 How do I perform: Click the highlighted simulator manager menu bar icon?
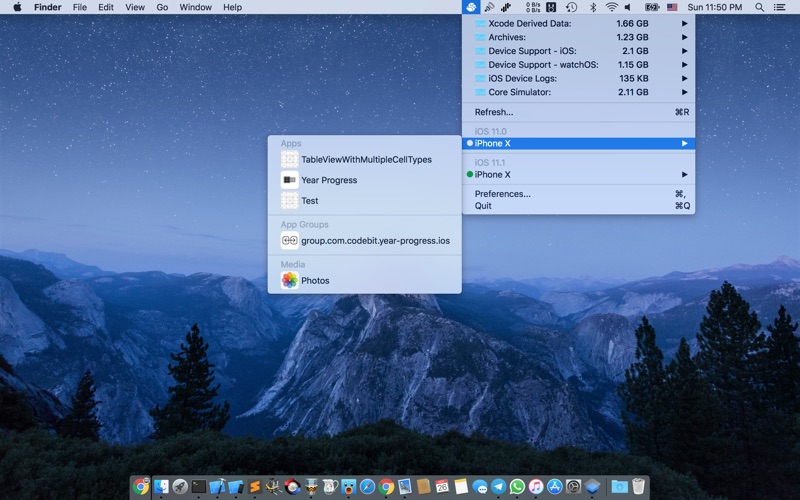(x=471, y=7)
